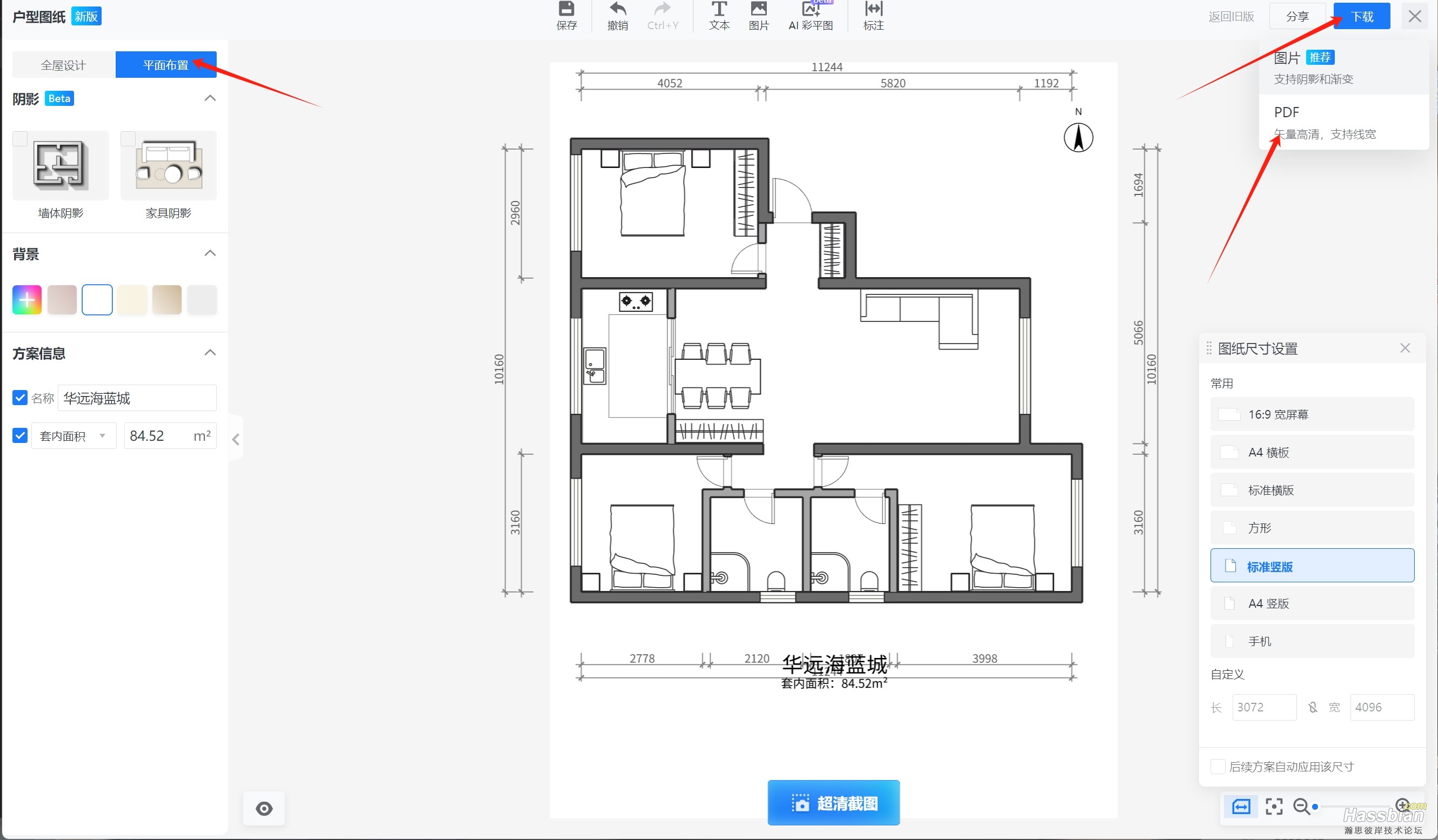This screenshot has height=840, width=1438.
Task: Select the 标准竖版 paper size option
Action: pos(1312,567)
